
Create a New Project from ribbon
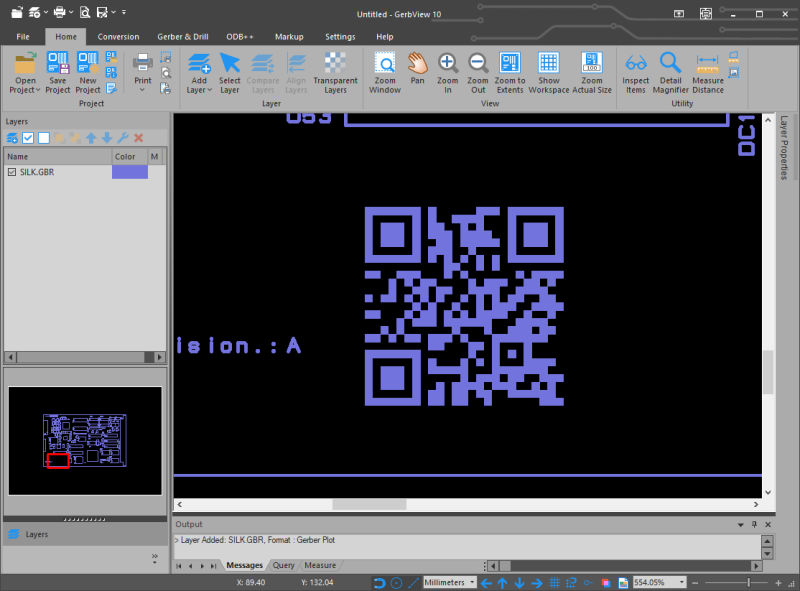pos(88,73)
